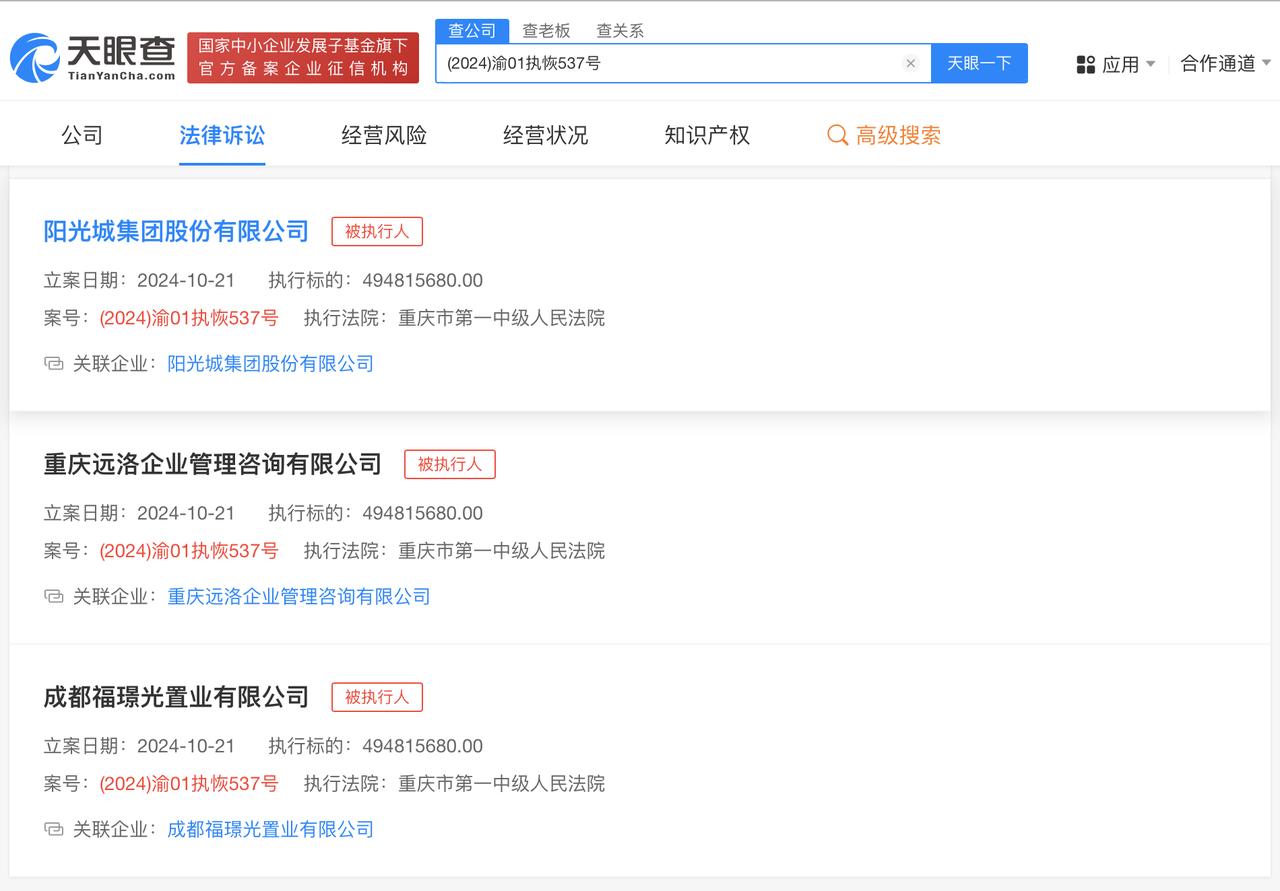This screenshot has width=1280, height=891.
Task: Click the 高级搜索 magnifier icon
Action: [838, 135]
